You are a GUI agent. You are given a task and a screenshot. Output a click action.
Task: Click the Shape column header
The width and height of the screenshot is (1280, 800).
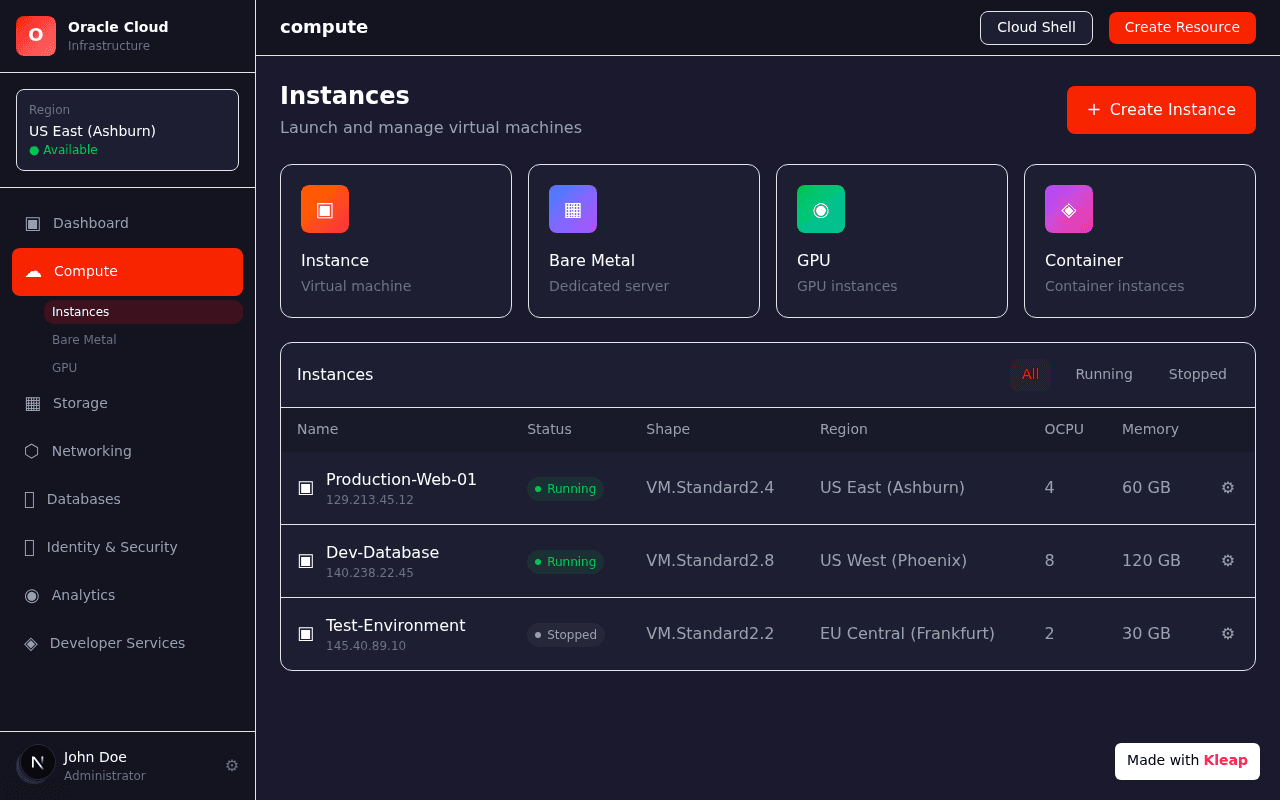[x=668, y=430]
